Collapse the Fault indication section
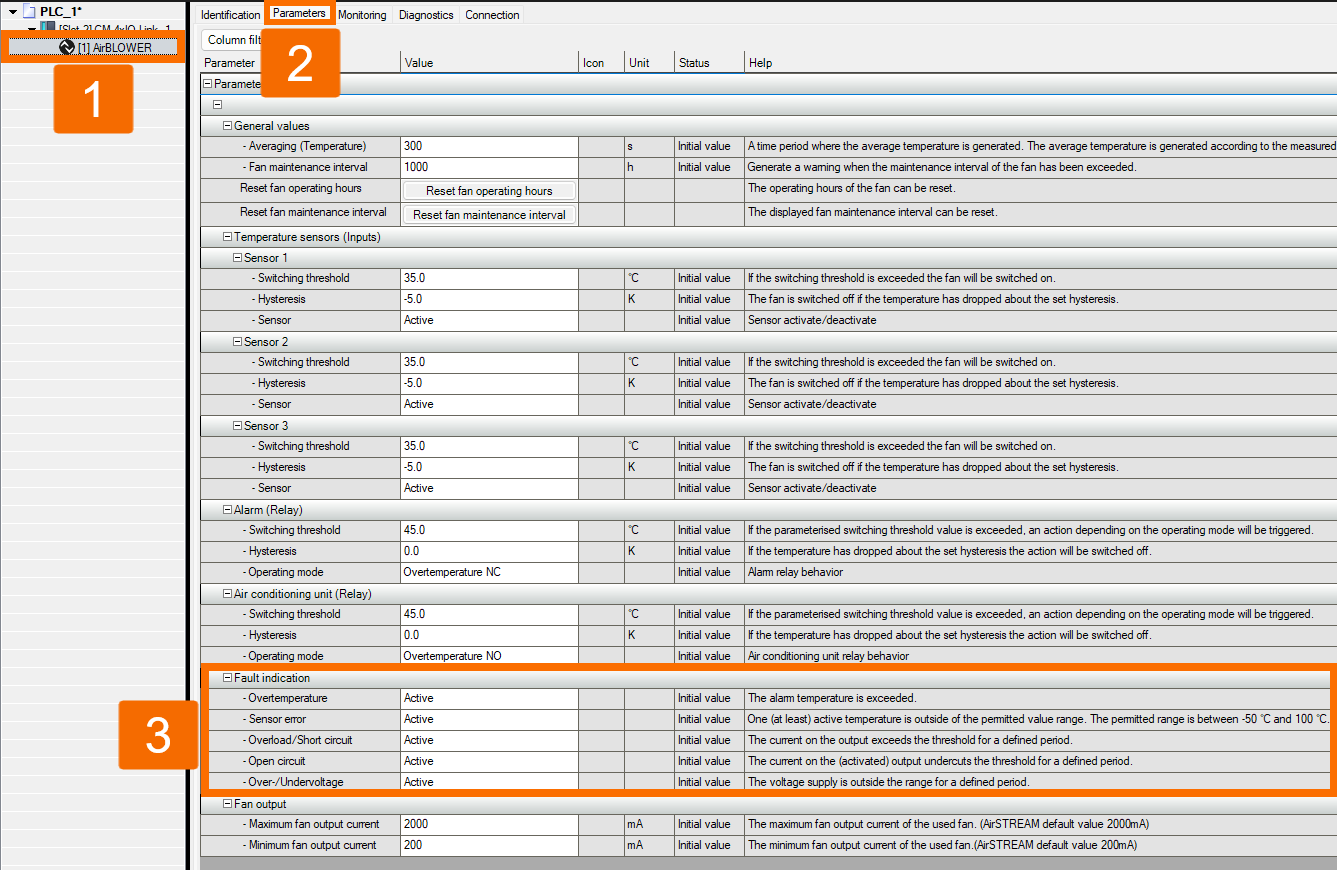This screenshot has width=1337, height=870. tap(227, 678)
